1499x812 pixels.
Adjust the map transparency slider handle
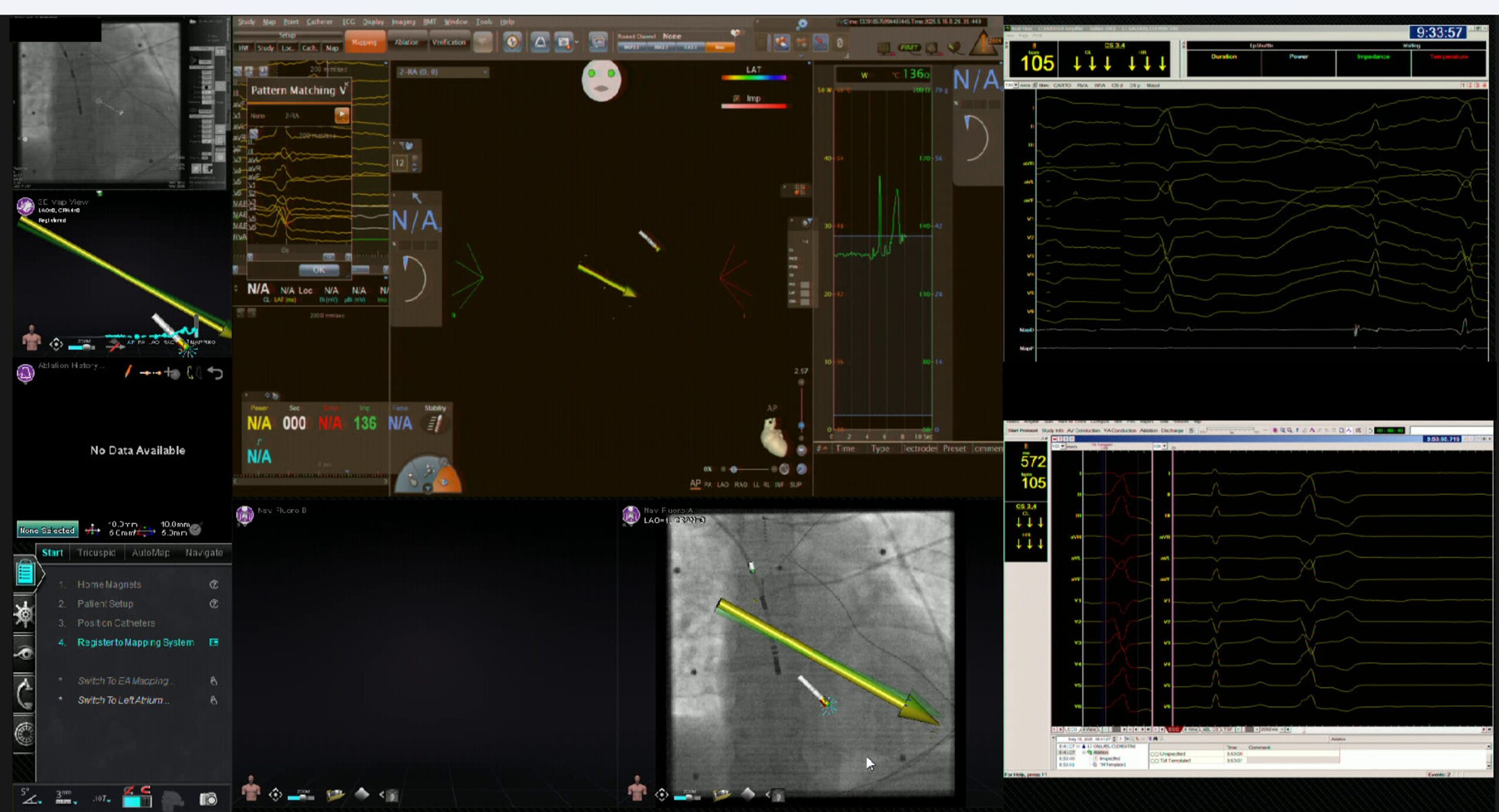click(733, 469)
